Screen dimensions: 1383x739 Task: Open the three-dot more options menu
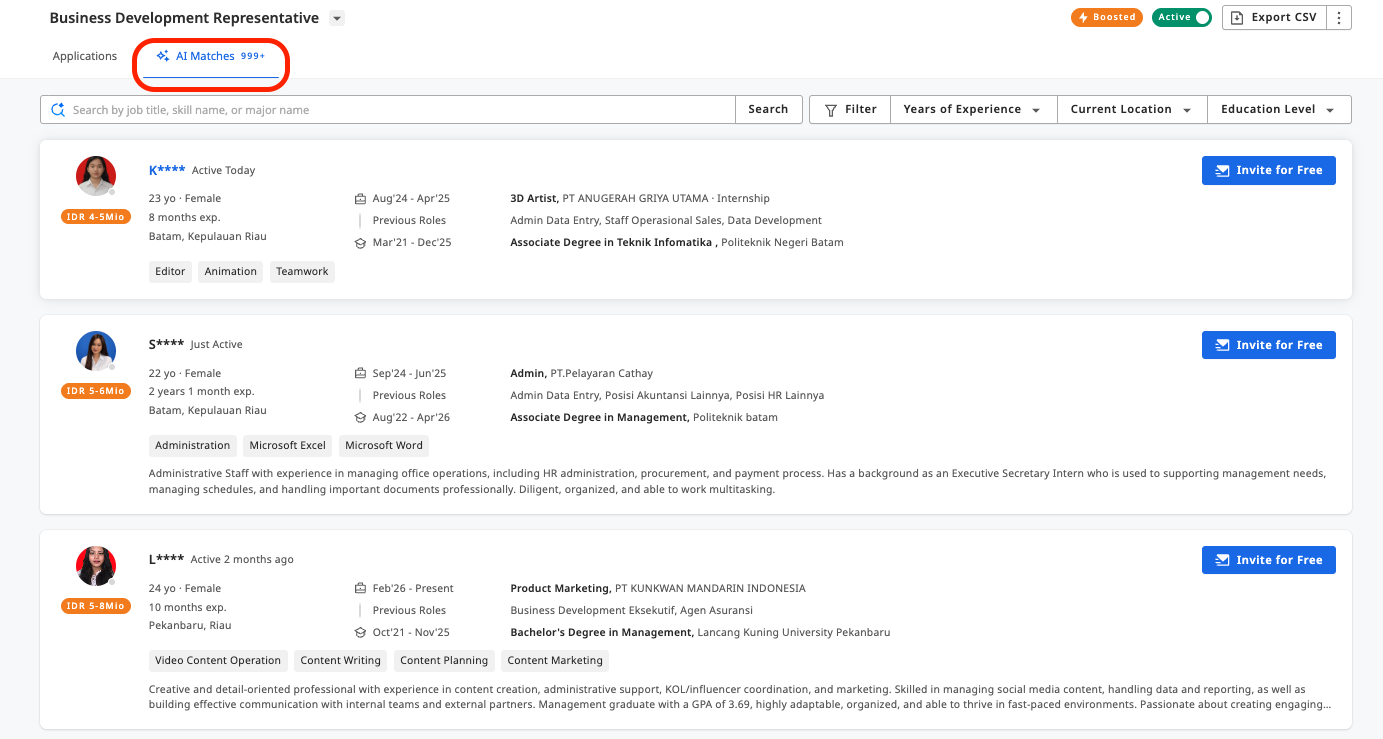click(x=1339, y=17)
